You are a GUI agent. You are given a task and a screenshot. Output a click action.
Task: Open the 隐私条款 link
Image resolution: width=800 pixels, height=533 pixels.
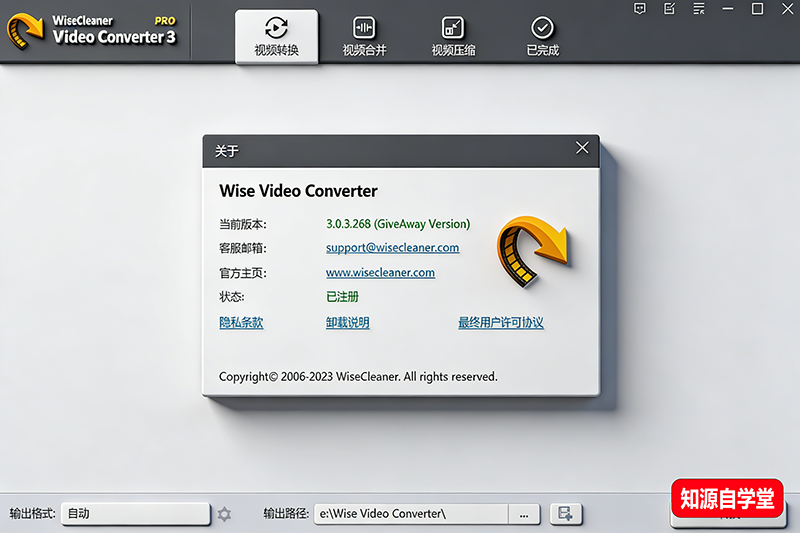[241, 323]
